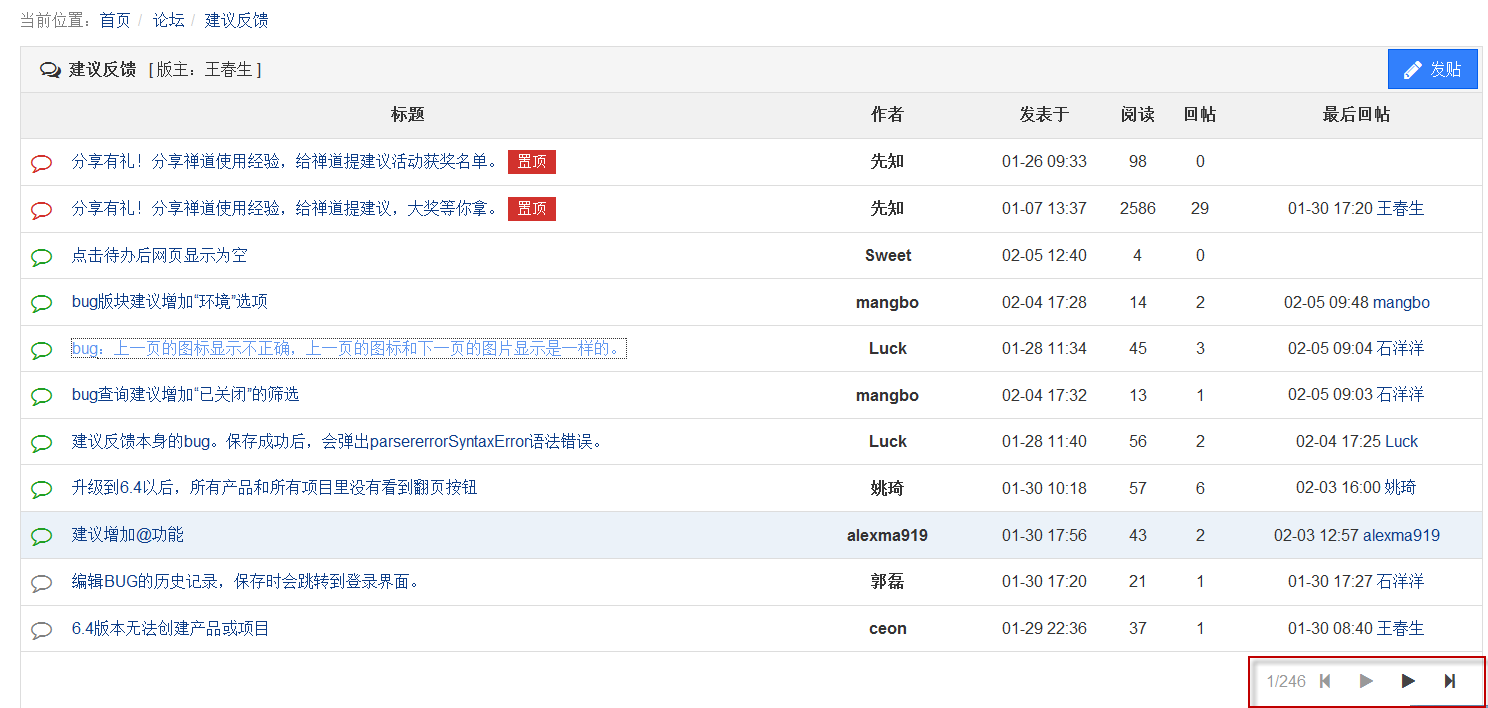Click 置顶 badge on the 01-07 post

[531, 209]
